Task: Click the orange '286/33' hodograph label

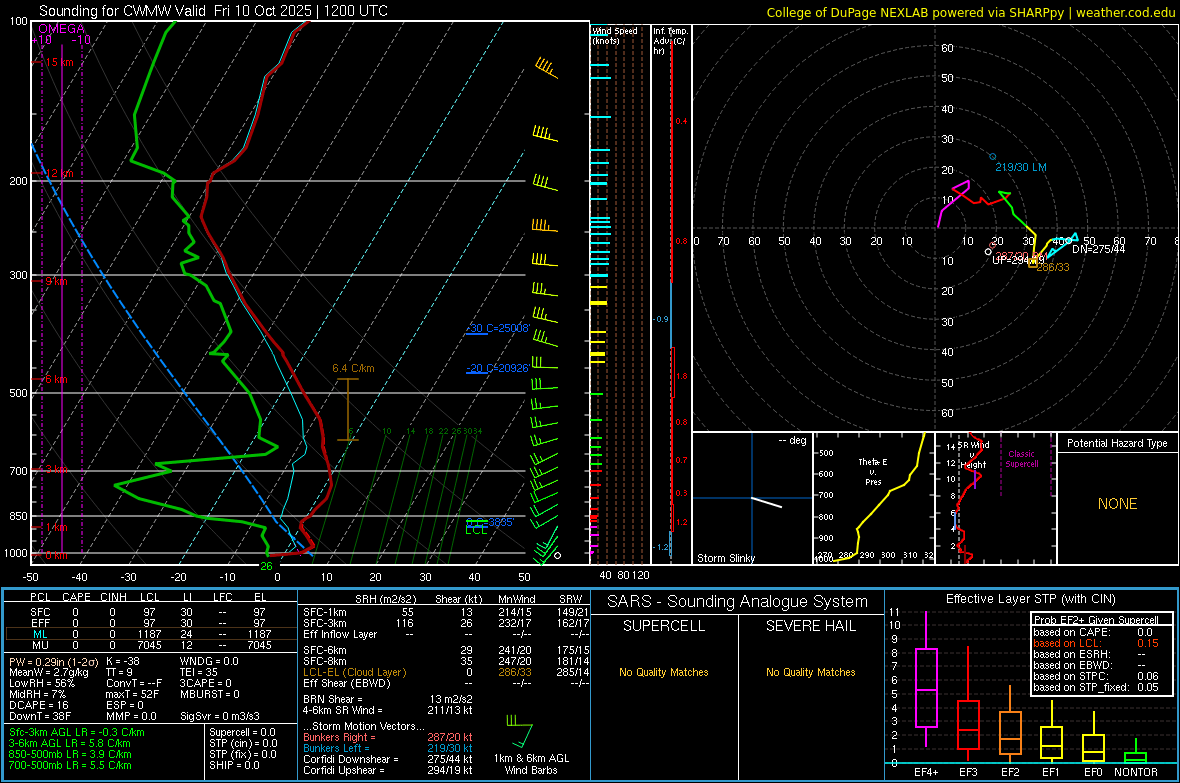Action: (x=1053, y=267)
